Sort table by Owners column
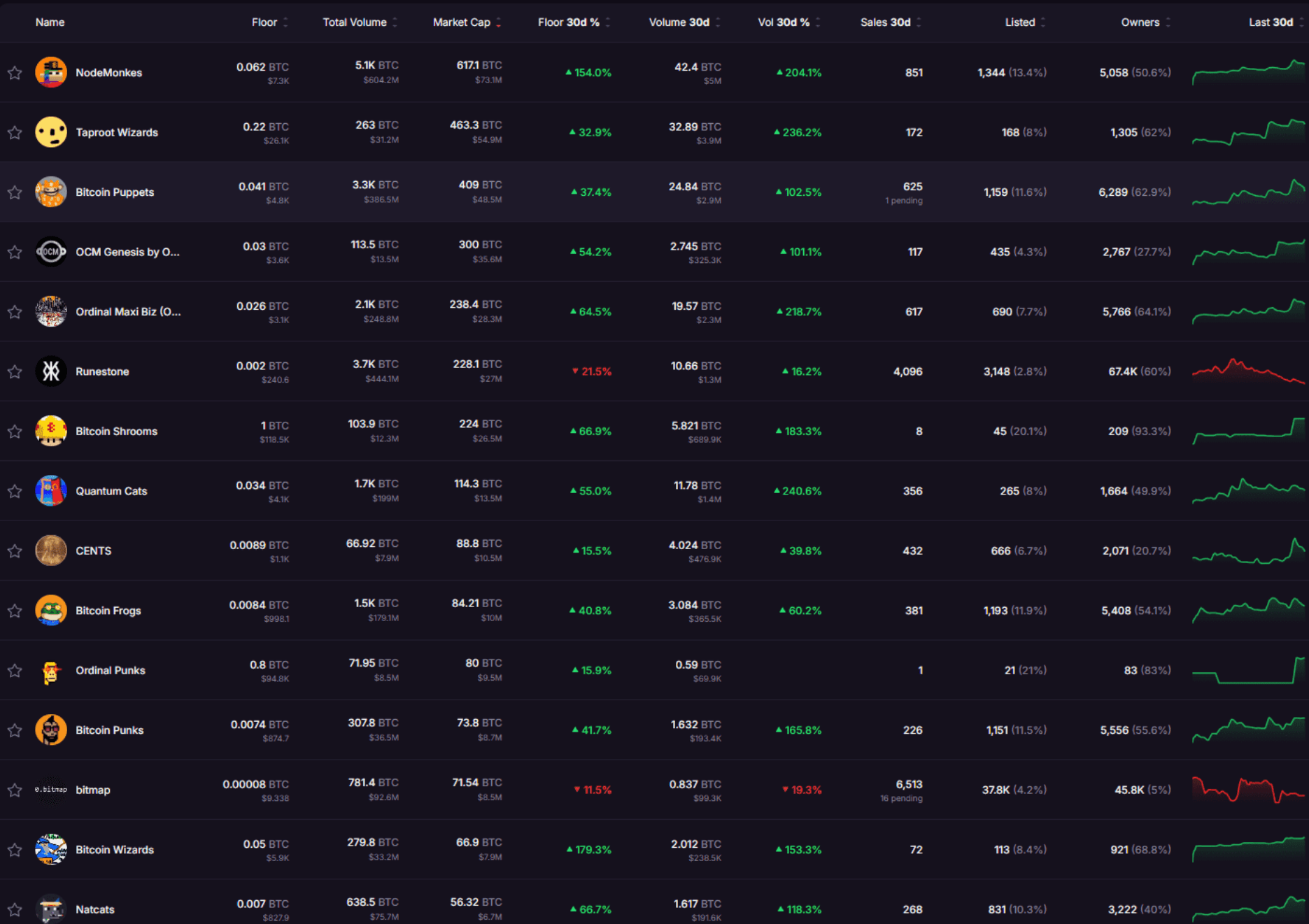 click(x=1145, y=22)
